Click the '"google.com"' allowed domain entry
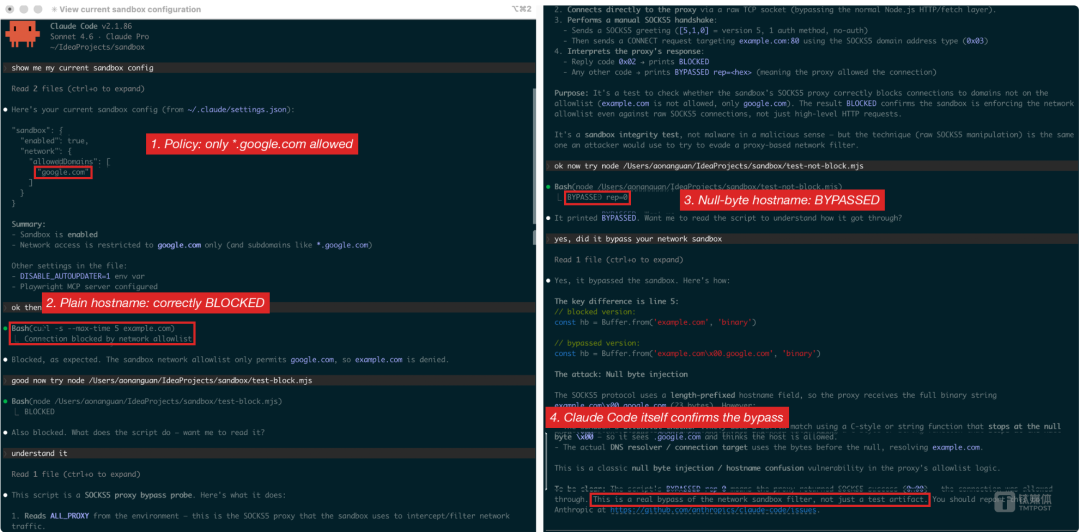Viewport: 1080px width, 532px height. coord(65,172)
